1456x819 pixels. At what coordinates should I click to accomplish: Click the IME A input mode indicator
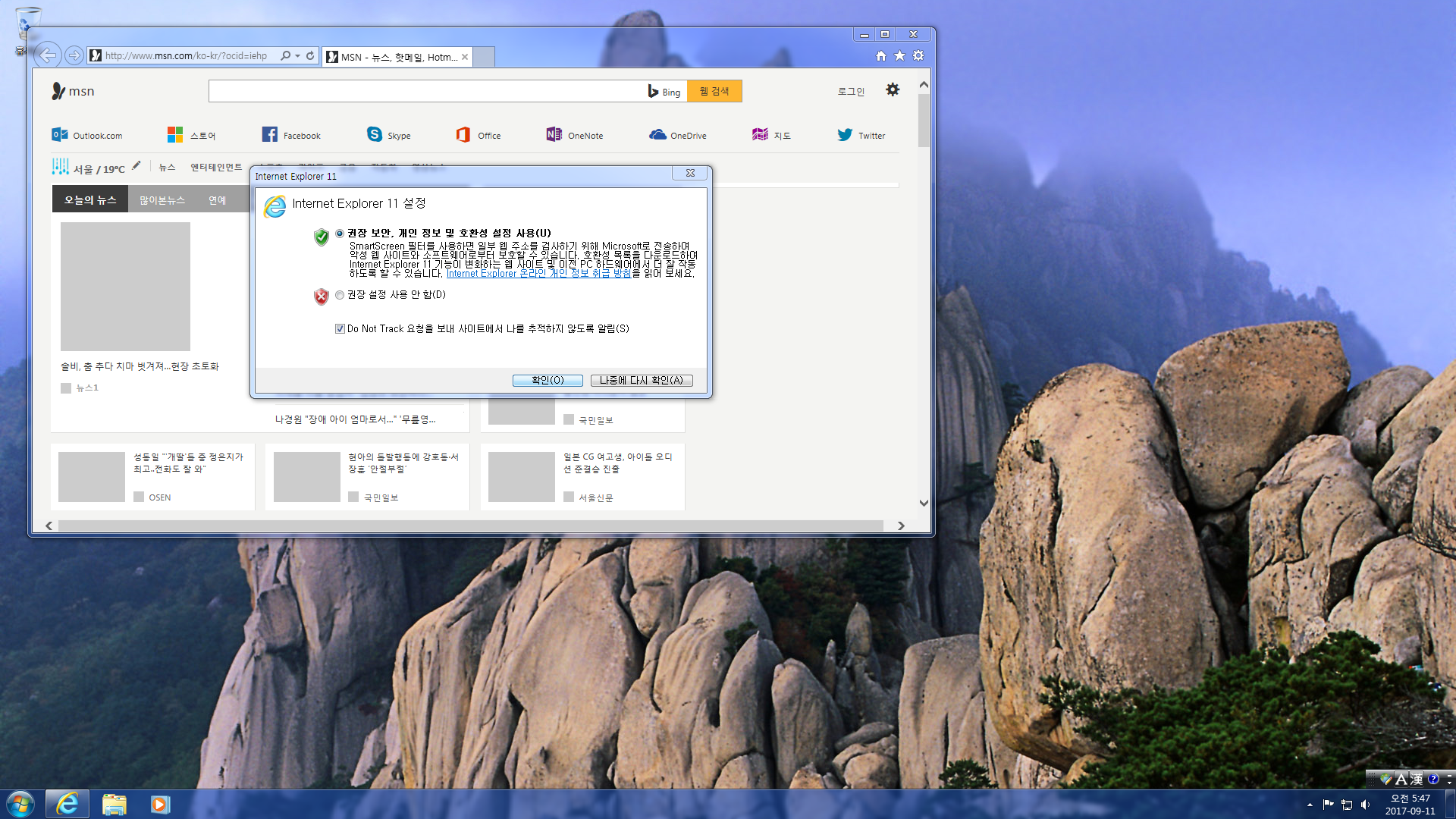(x=1401, y=779)
